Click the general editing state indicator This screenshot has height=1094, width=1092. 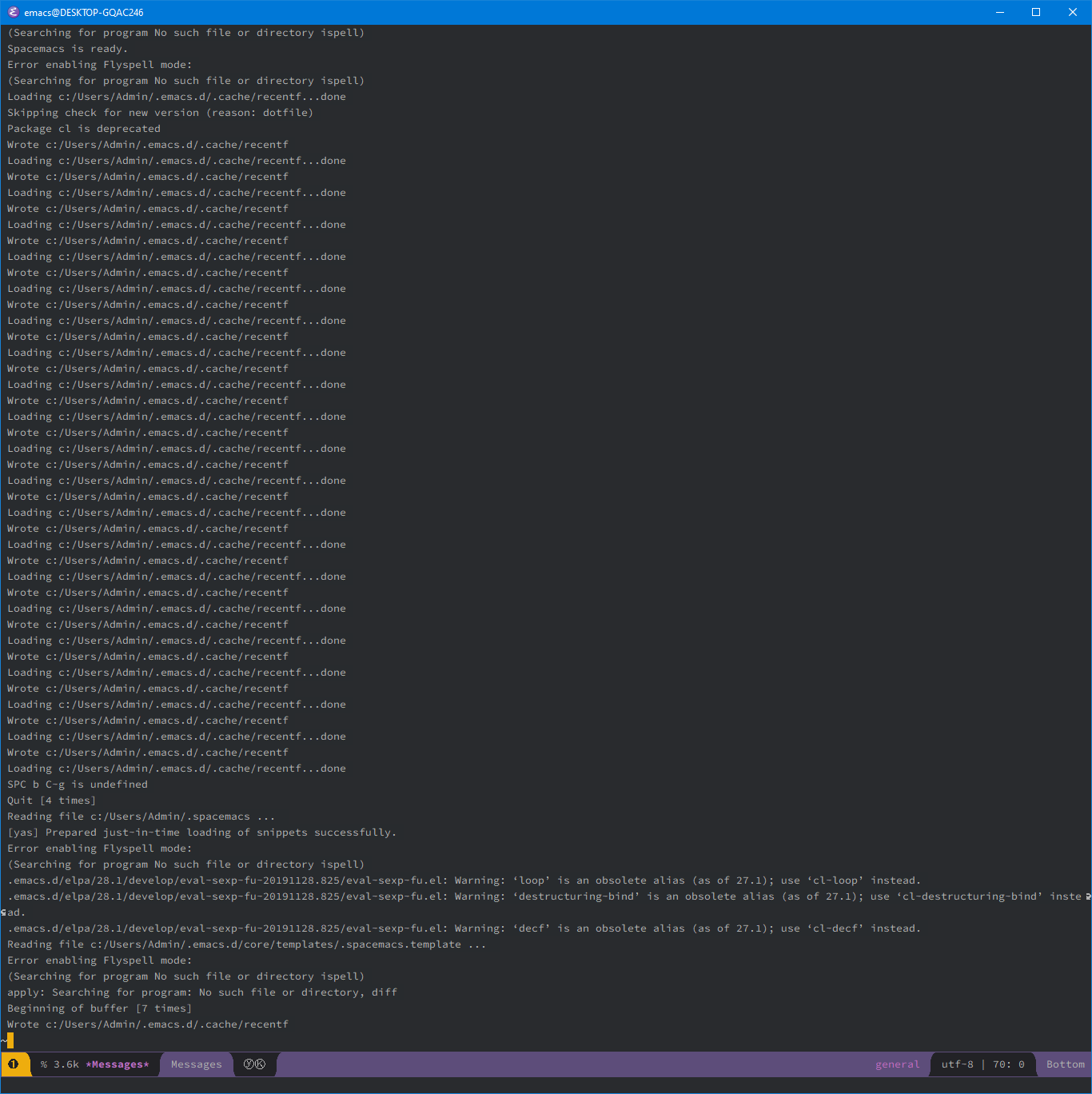pyautogui.click(x=897, y=1064)
